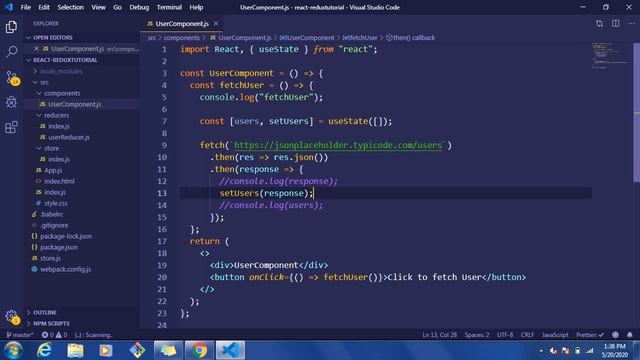Switch to Google Chrome in taskbar
640x360 pixels.
click(200, 350)
